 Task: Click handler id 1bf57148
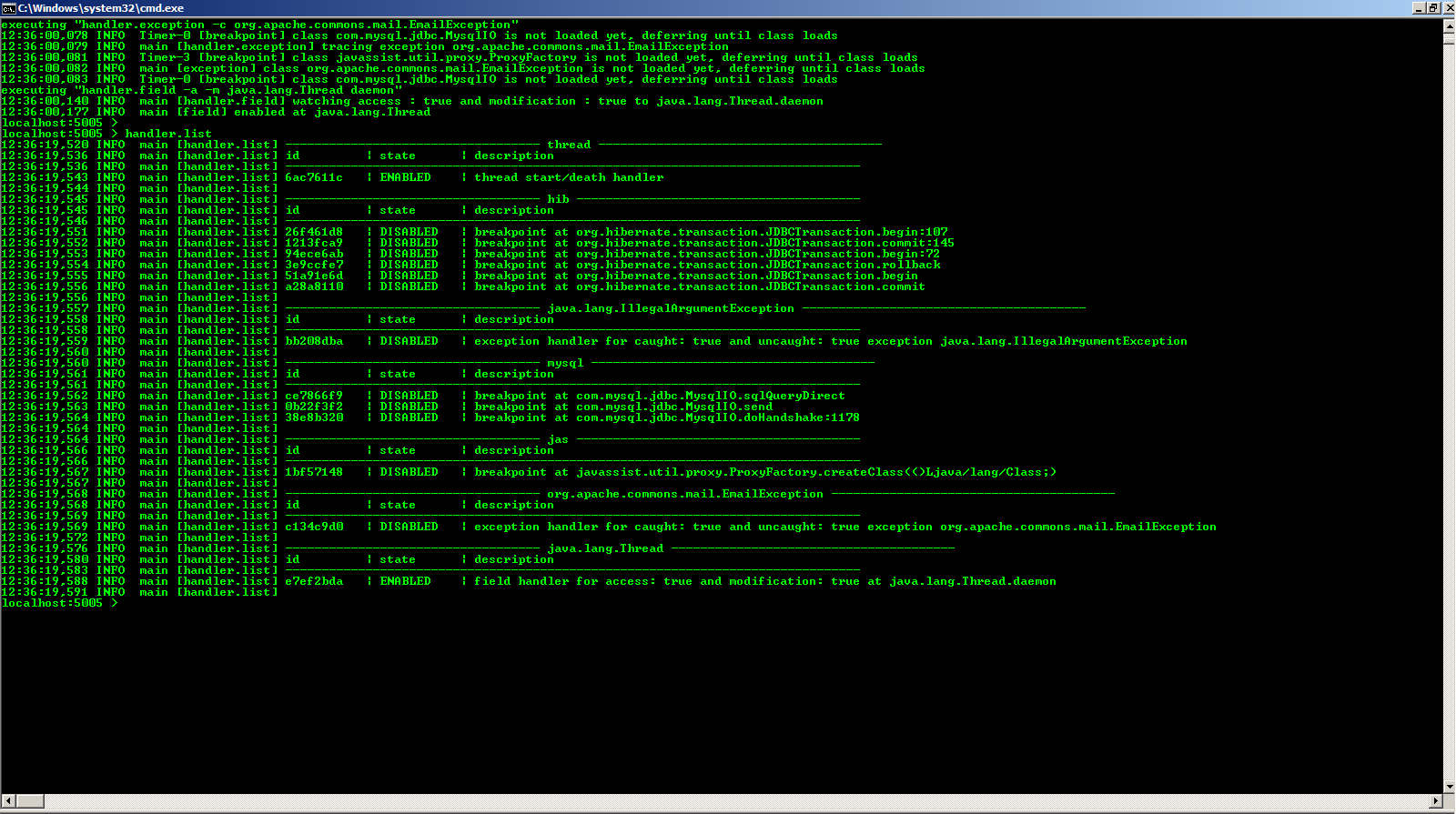pyautogui.click(x=314, y=472)
